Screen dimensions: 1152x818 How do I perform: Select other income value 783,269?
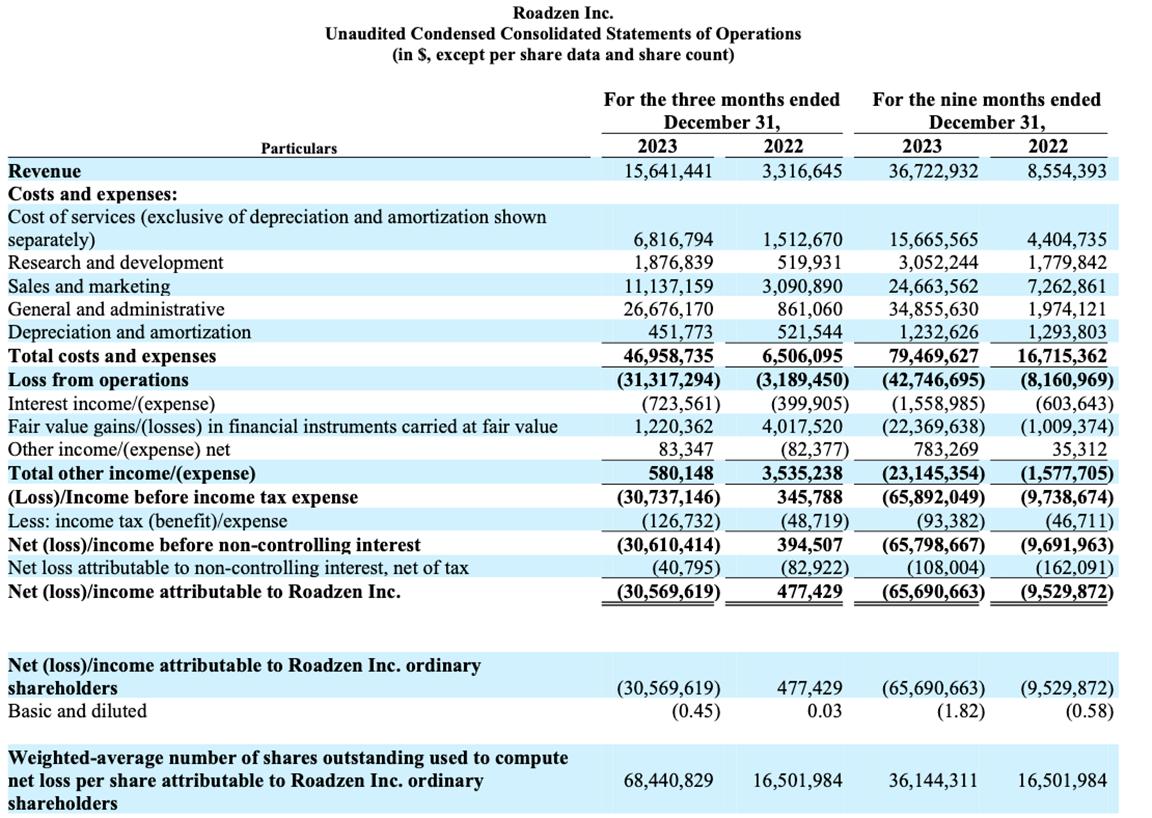[946, 449]
